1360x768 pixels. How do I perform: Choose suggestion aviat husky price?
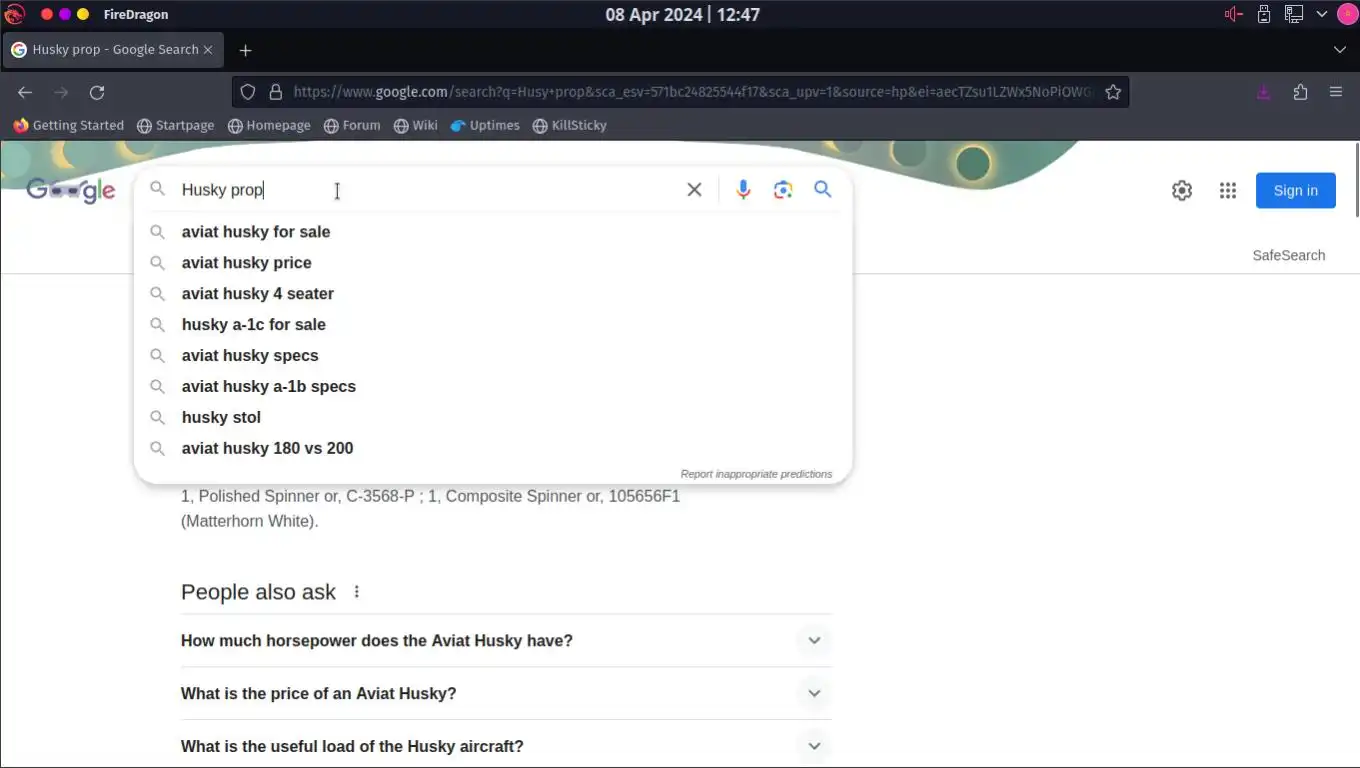pos(493,262)
